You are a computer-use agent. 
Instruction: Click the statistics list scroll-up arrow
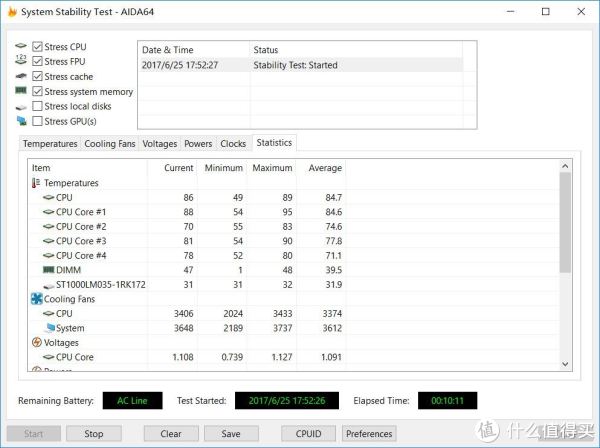[x=565, y=166]
